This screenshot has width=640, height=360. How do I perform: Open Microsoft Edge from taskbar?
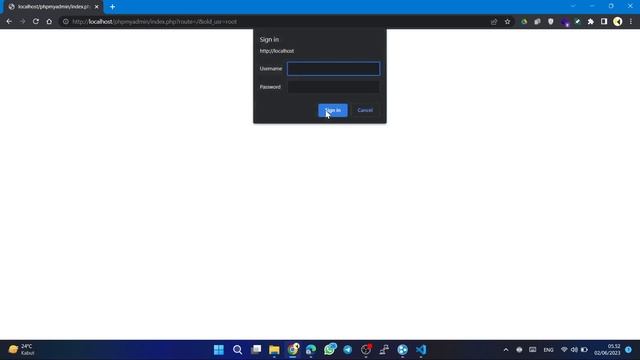(x=311, y=350)
